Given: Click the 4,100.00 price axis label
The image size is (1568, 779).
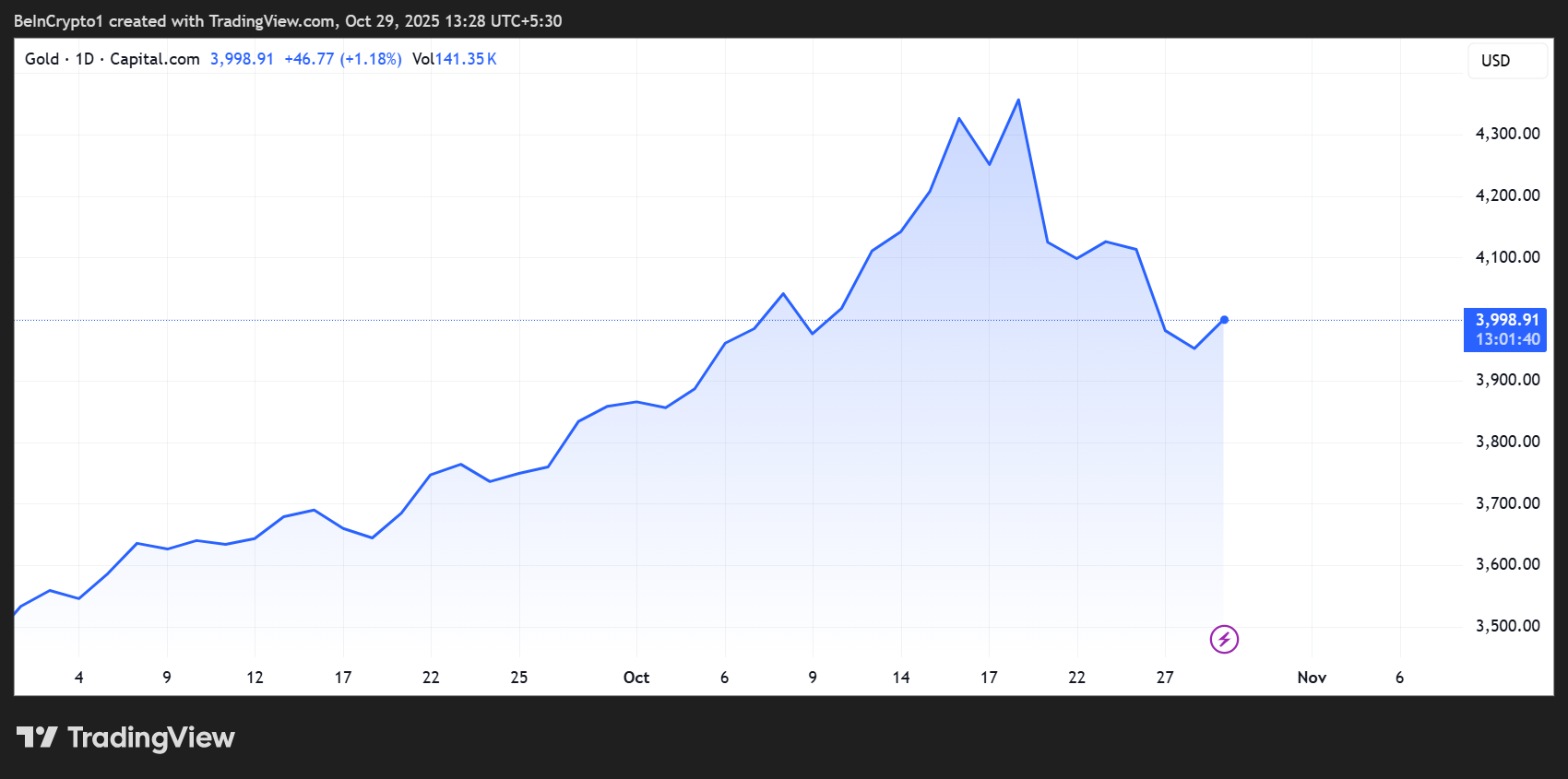Looking at the screenshot, I should coord(1507,257).
